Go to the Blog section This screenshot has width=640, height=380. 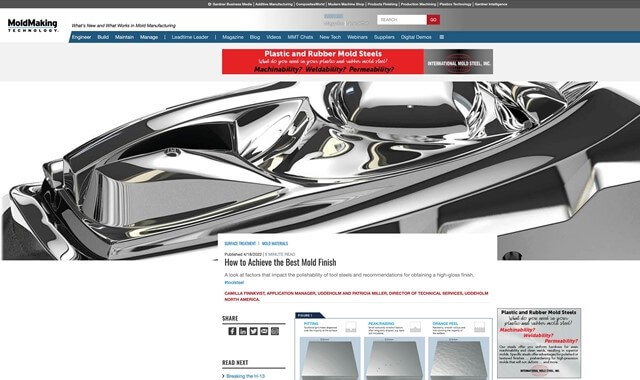coord(255,37)
